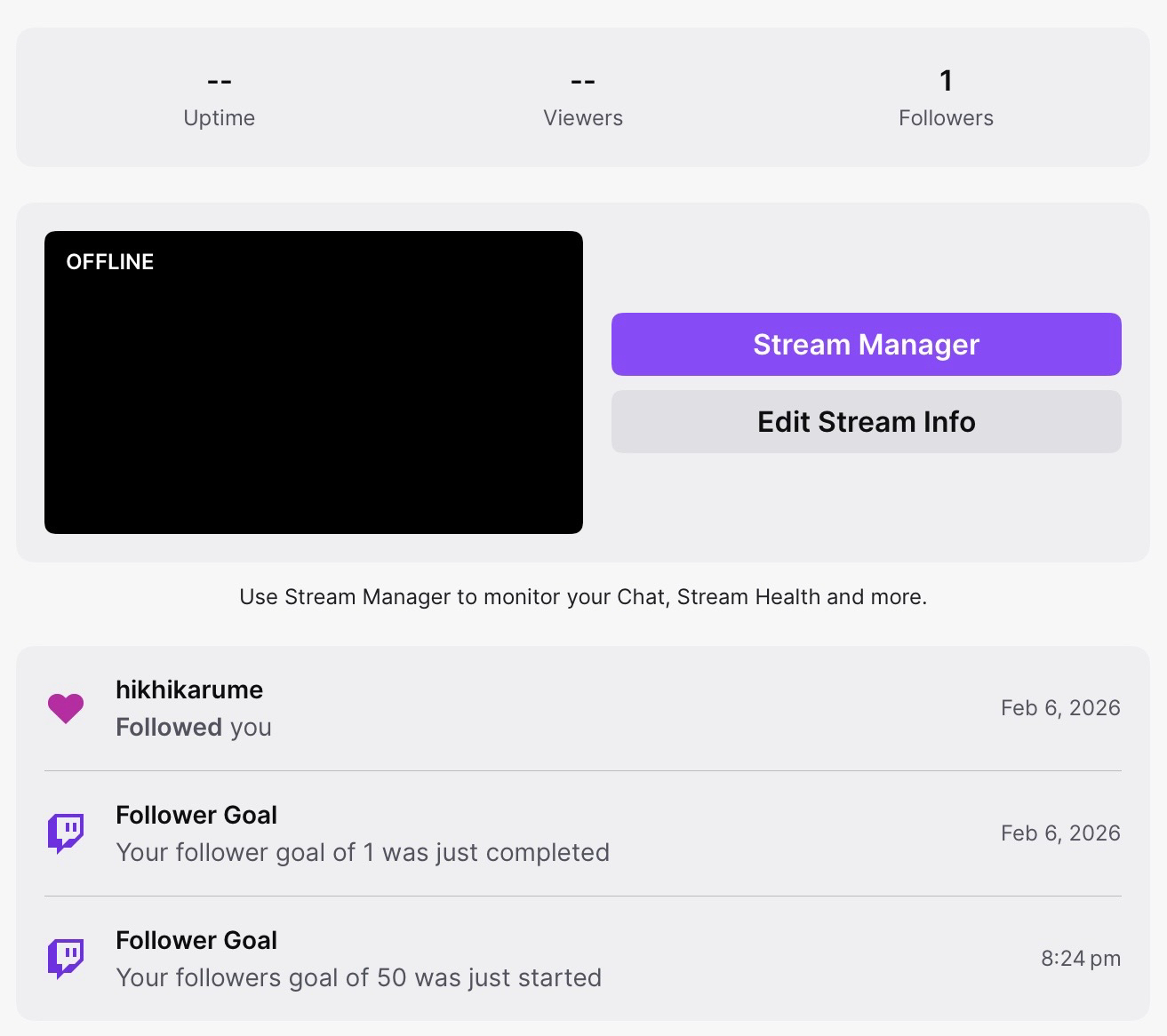The height and width of the screenshot is (1036, 1167).
Task: Click the date on the completed follower goal
Action: (x=1059, y=833)
